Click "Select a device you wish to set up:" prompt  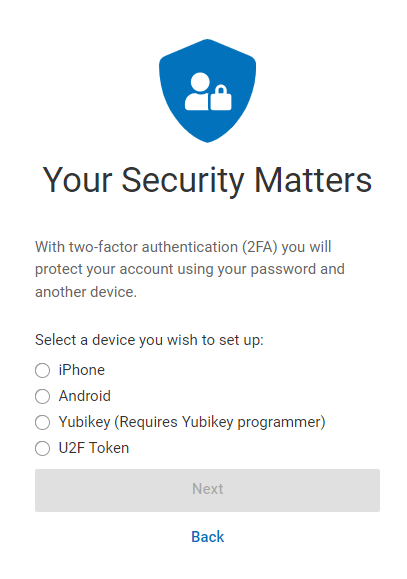coord(149,340)
